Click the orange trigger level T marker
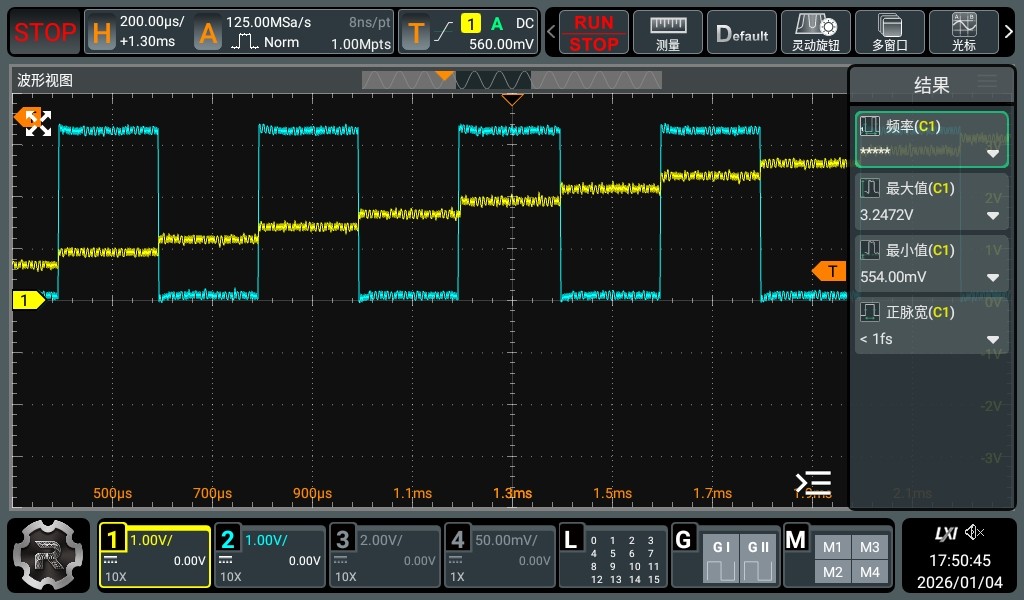1024x600 pixels. point(829,271)
